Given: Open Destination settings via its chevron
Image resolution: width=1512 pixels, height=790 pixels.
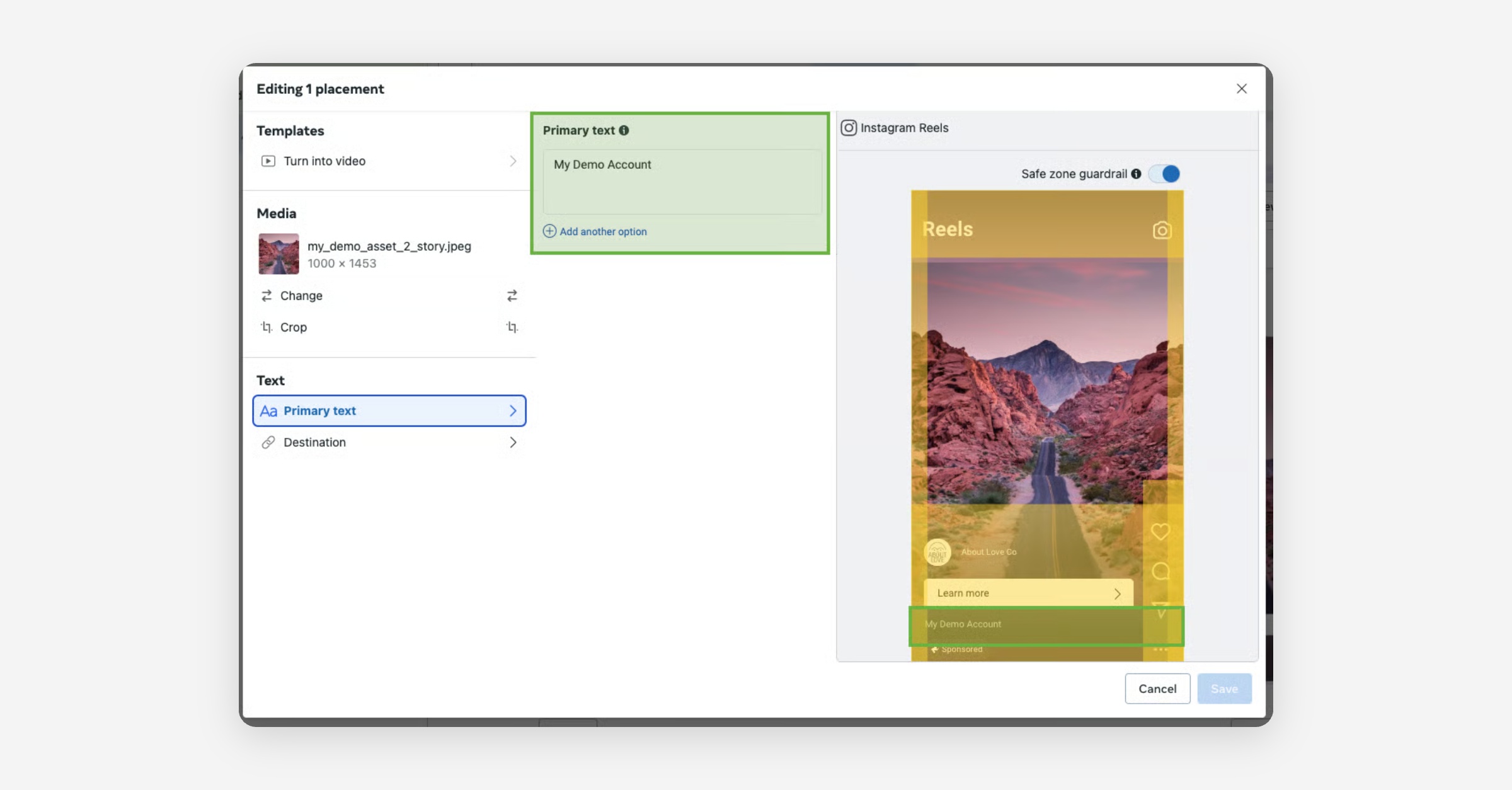Looking at the screenshot, I should (513, 442).
